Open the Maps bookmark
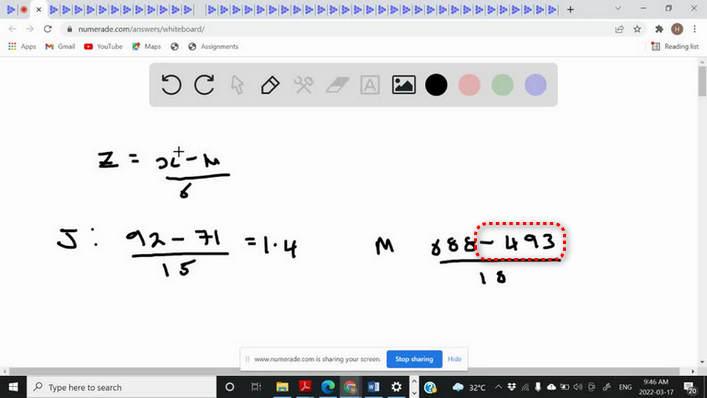 (x=147, y=46)
